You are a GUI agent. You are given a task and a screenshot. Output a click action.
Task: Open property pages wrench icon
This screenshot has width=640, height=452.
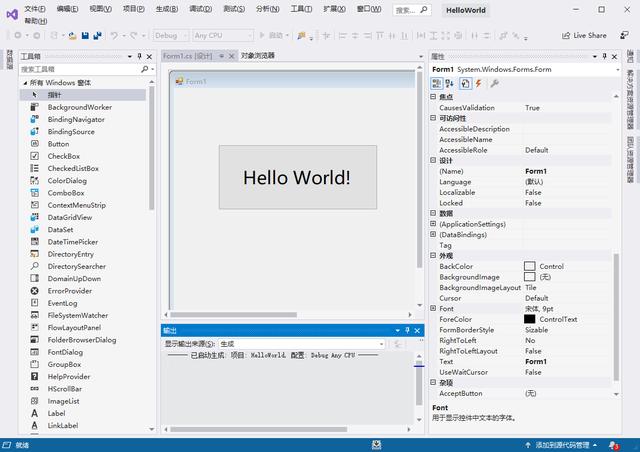click(x=494, y=83)
